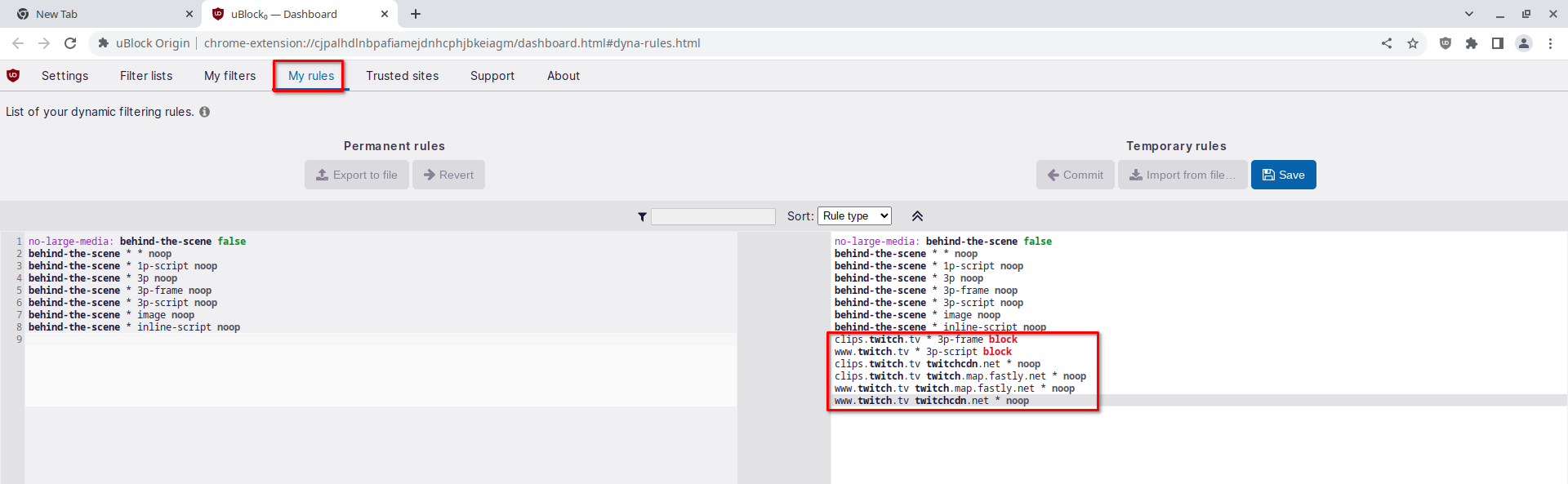Go to the My filters tab
This screenshot has width=1568, height=484.
point(229,76)
